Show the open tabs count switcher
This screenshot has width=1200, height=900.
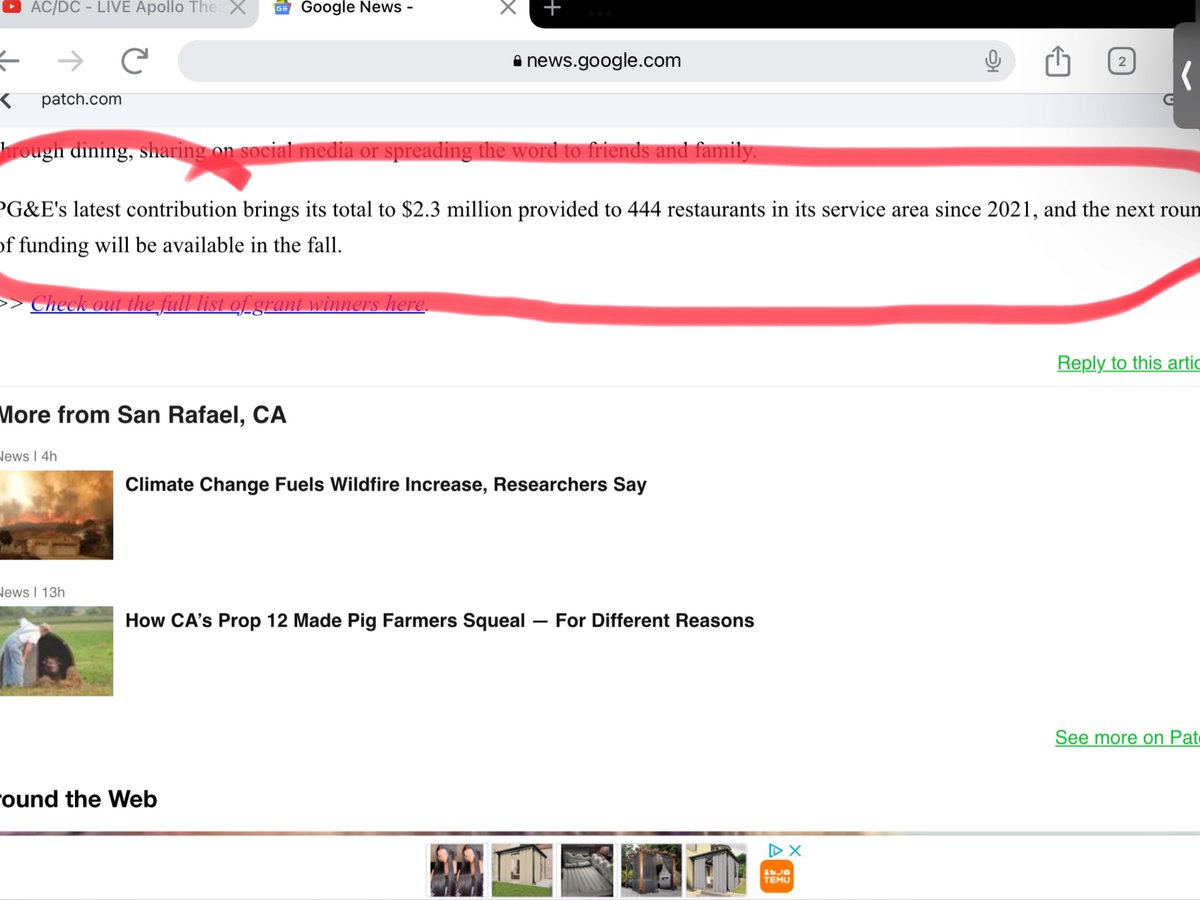tap(1121, 61)
